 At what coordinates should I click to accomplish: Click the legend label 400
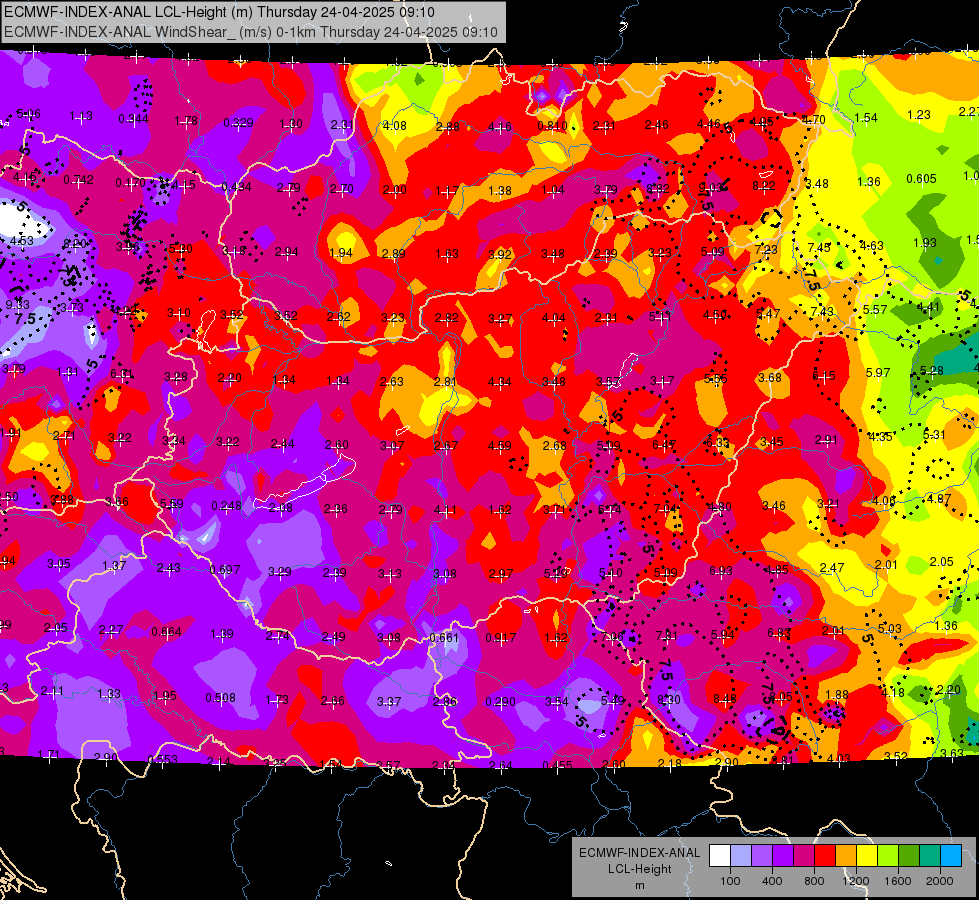tap(772, 881)
